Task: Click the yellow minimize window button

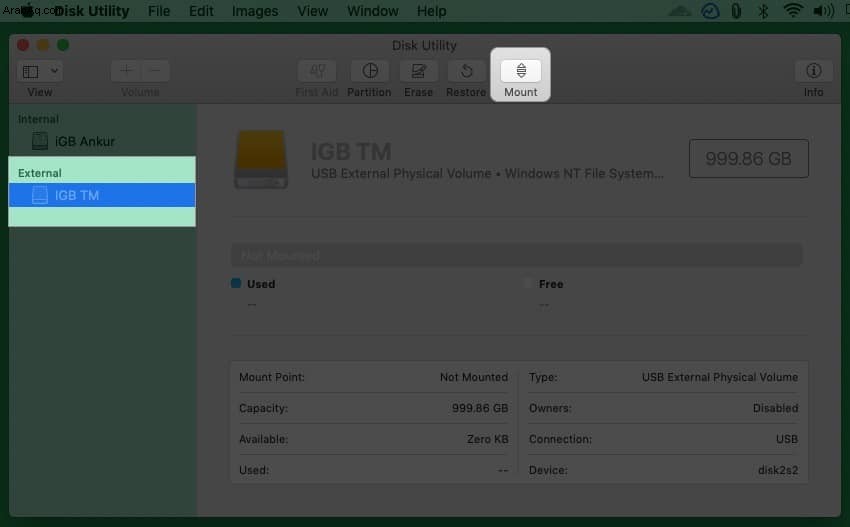Action: [43, 45]
